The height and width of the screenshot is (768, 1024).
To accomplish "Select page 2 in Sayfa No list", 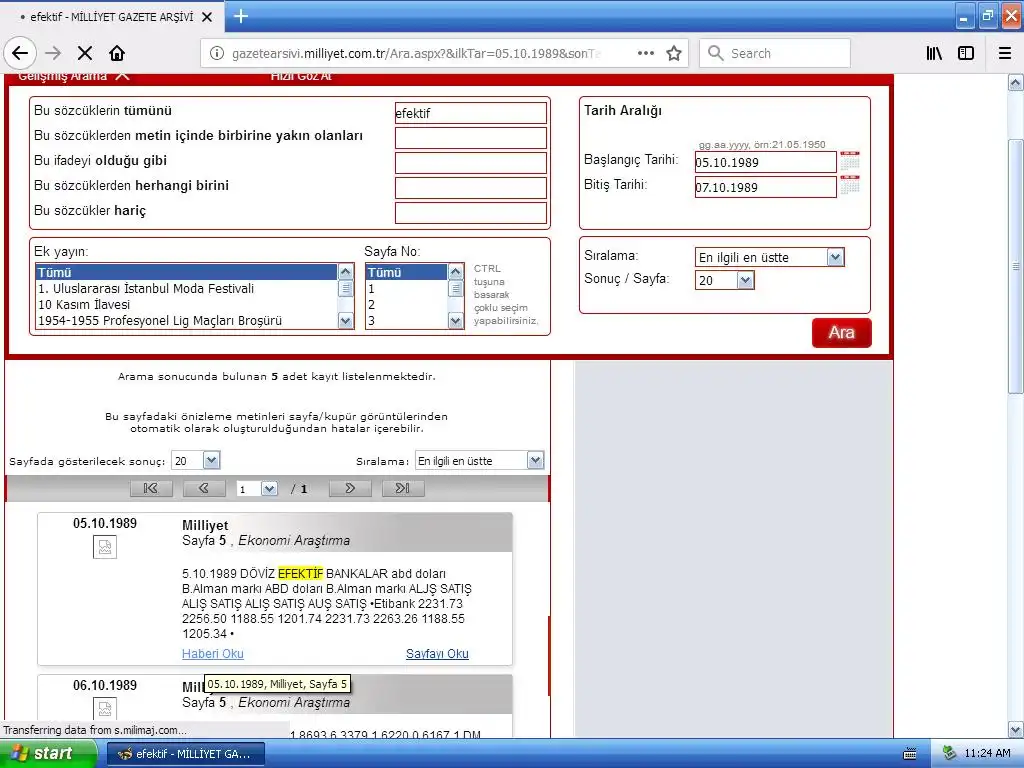I will pyautogui.click(x=406, y=305).
